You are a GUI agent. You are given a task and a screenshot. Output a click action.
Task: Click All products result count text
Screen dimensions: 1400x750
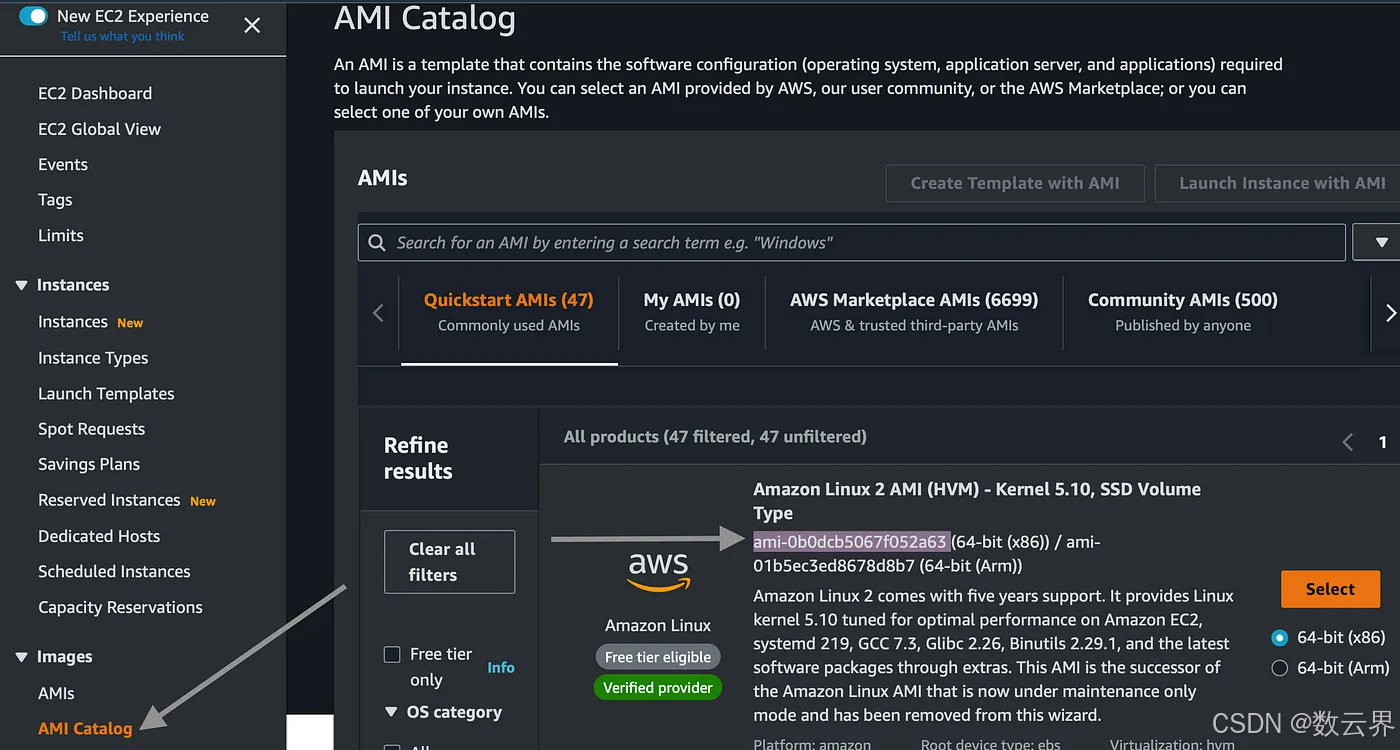pyautogui.click(x=715, y=436)
